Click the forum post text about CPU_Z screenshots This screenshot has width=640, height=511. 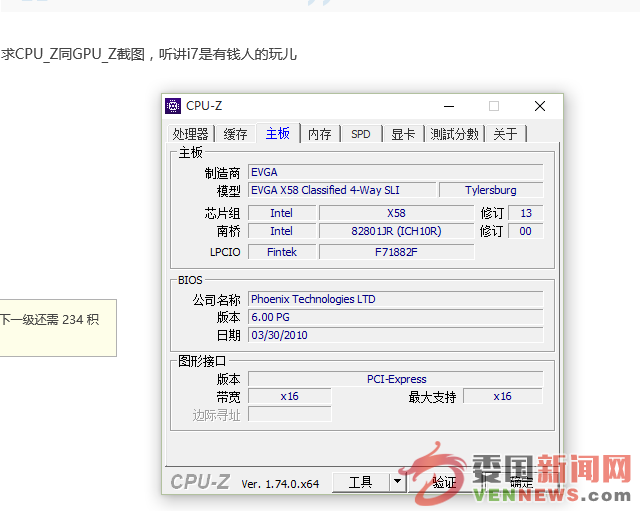click(x=149, y=54)
